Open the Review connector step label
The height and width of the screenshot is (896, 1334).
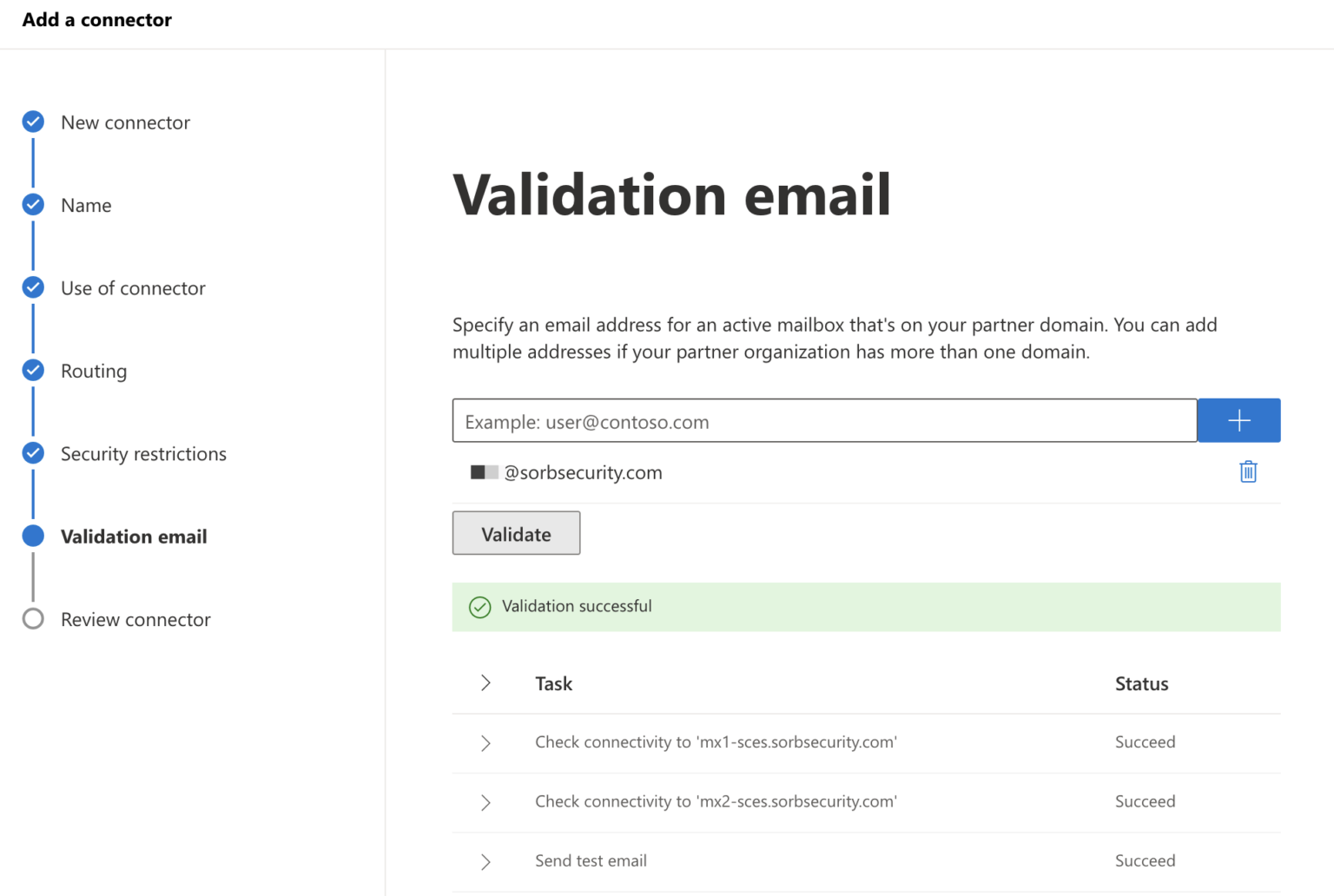135,620
